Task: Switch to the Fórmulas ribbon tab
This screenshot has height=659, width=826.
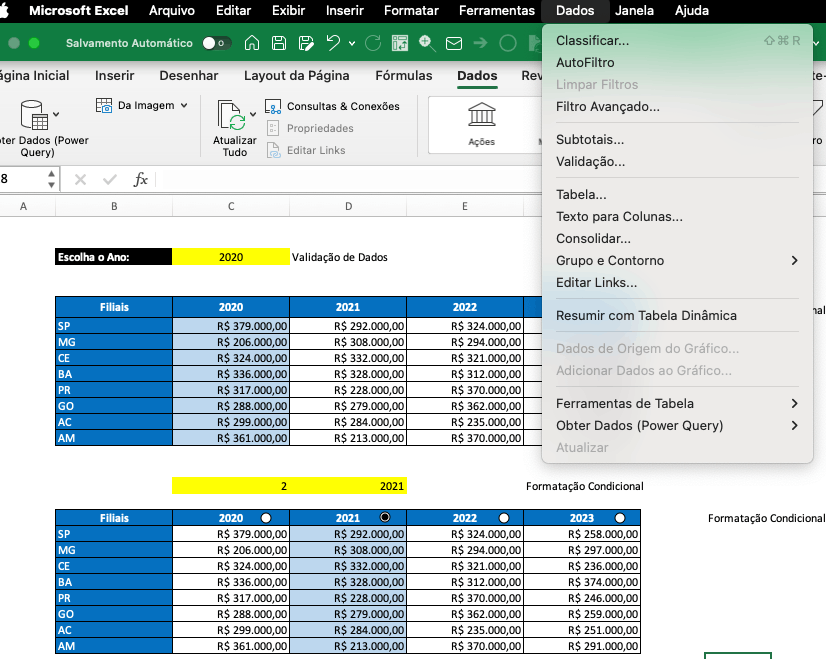Action: tap(404, 76)
